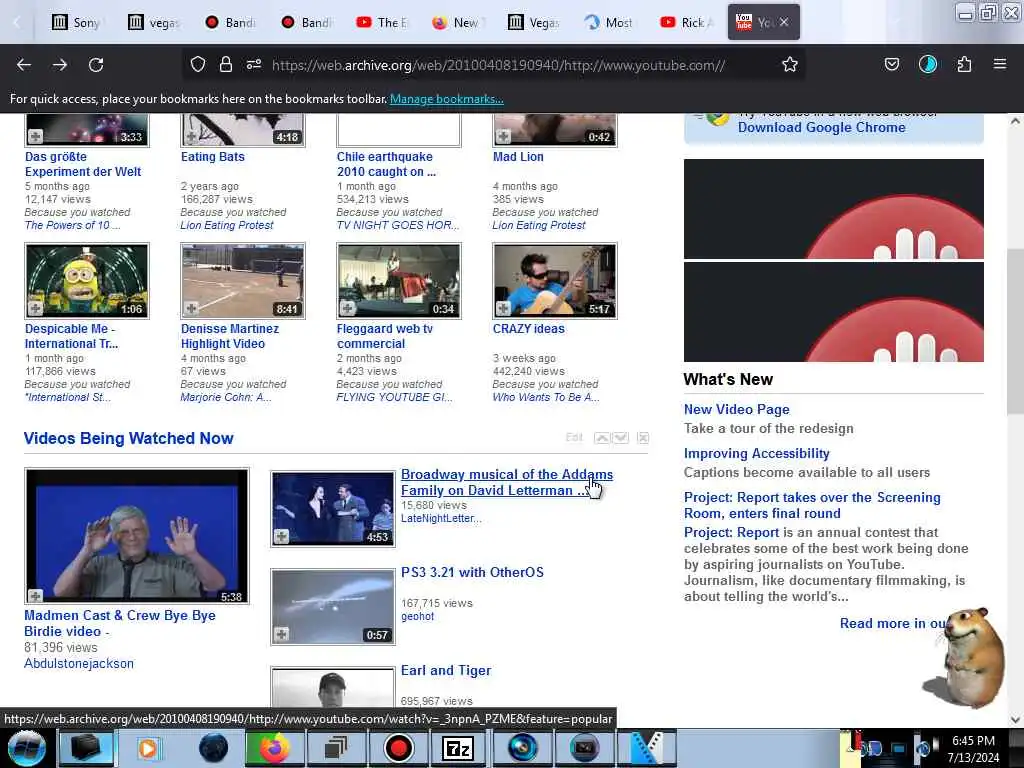Open the Denisse Martinez Highlight Video title
Viewport: 1024px width, 768px height.
230,336
